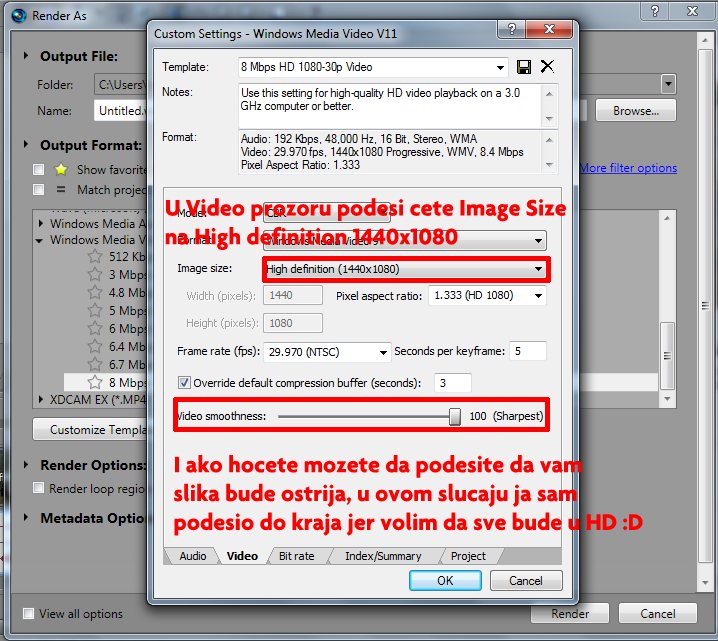The width and height of the screenshot is (718, 641).
Task: Click favorite star next to 8 Mbps template
Action: [x=95, y=382]
